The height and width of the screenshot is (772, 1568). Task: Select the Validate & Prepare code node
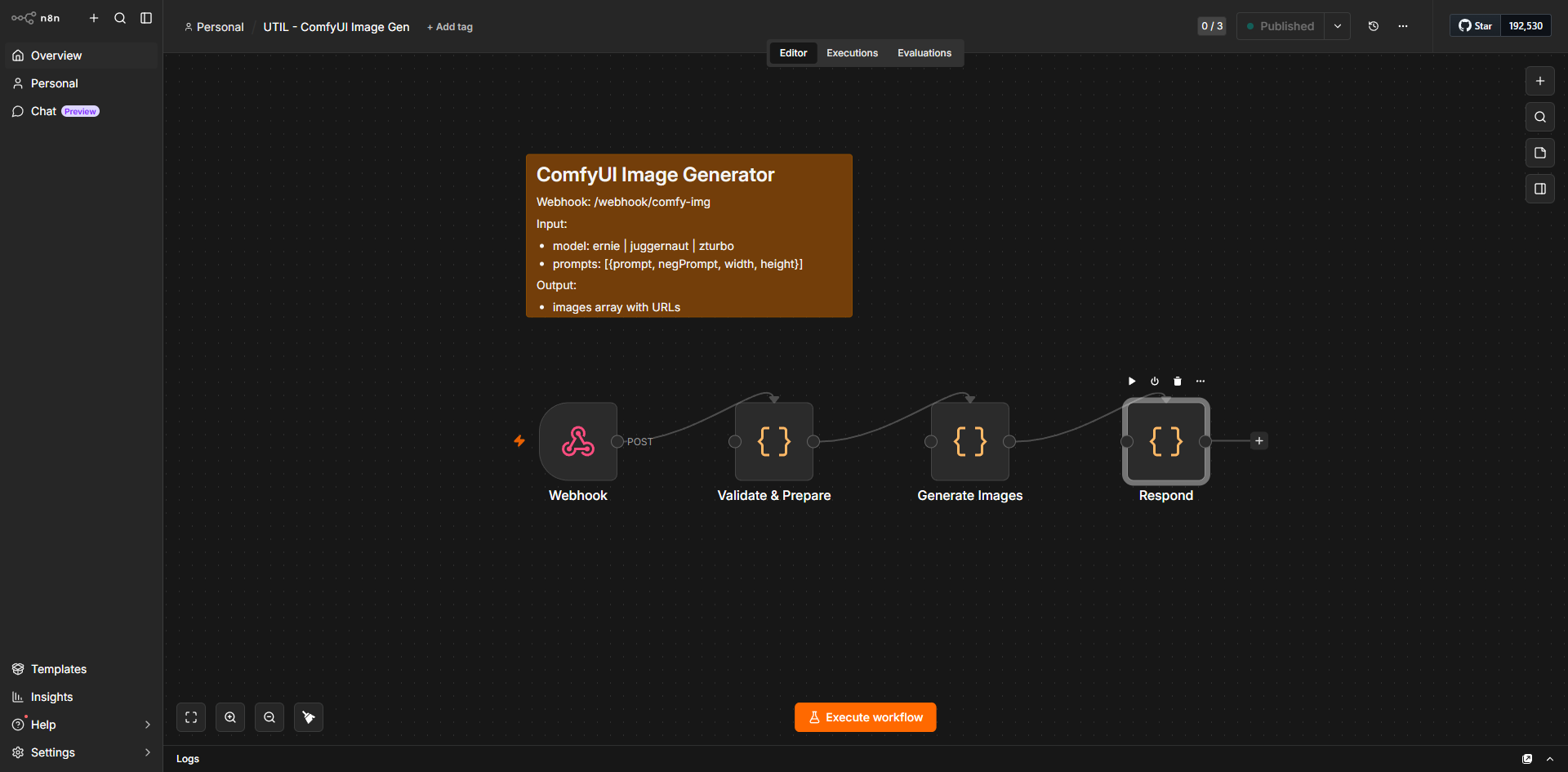tap(774, 441)
